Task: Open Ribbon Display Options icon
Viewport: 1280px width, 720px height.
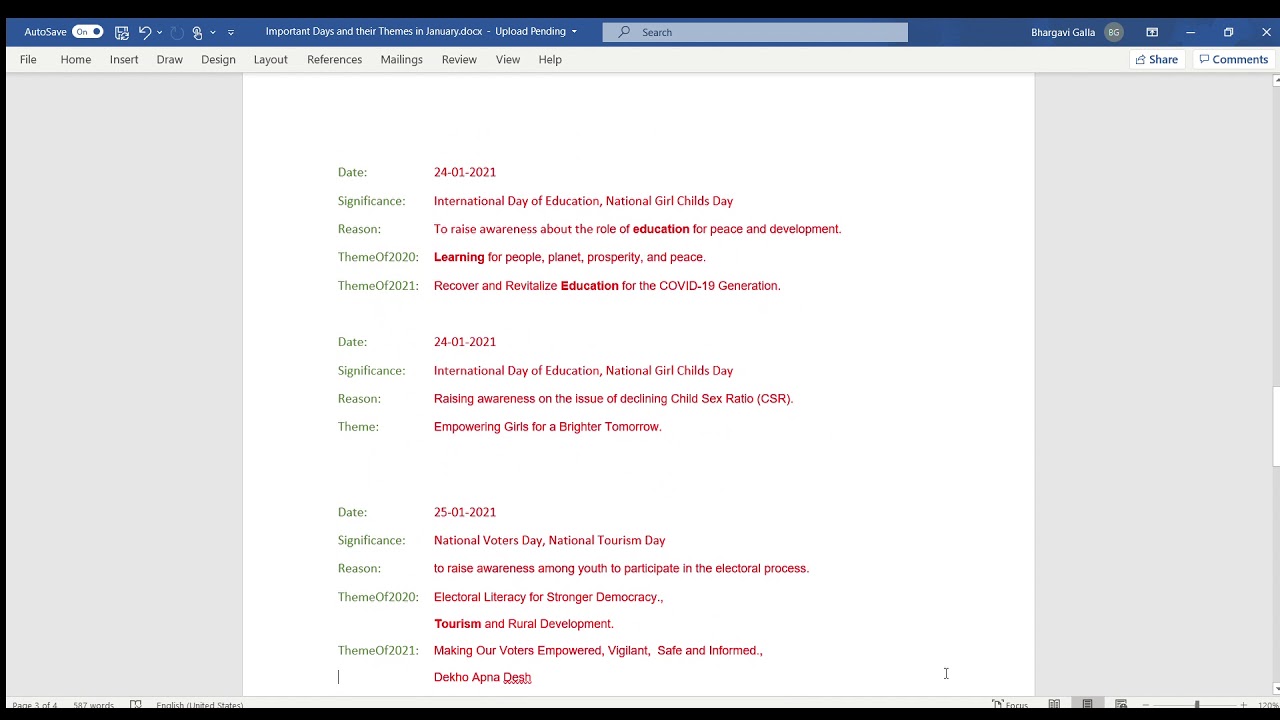Action: (x=1152, y=32)
